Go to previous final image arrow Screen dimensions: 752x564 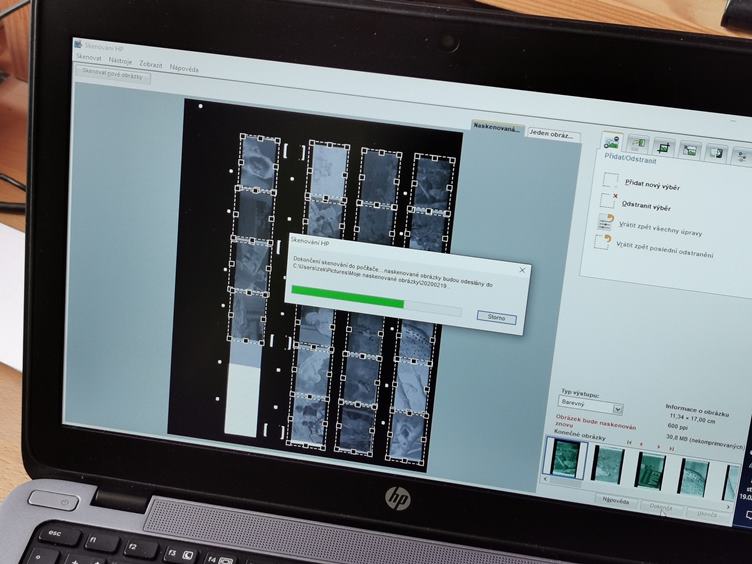click(641, 444)
